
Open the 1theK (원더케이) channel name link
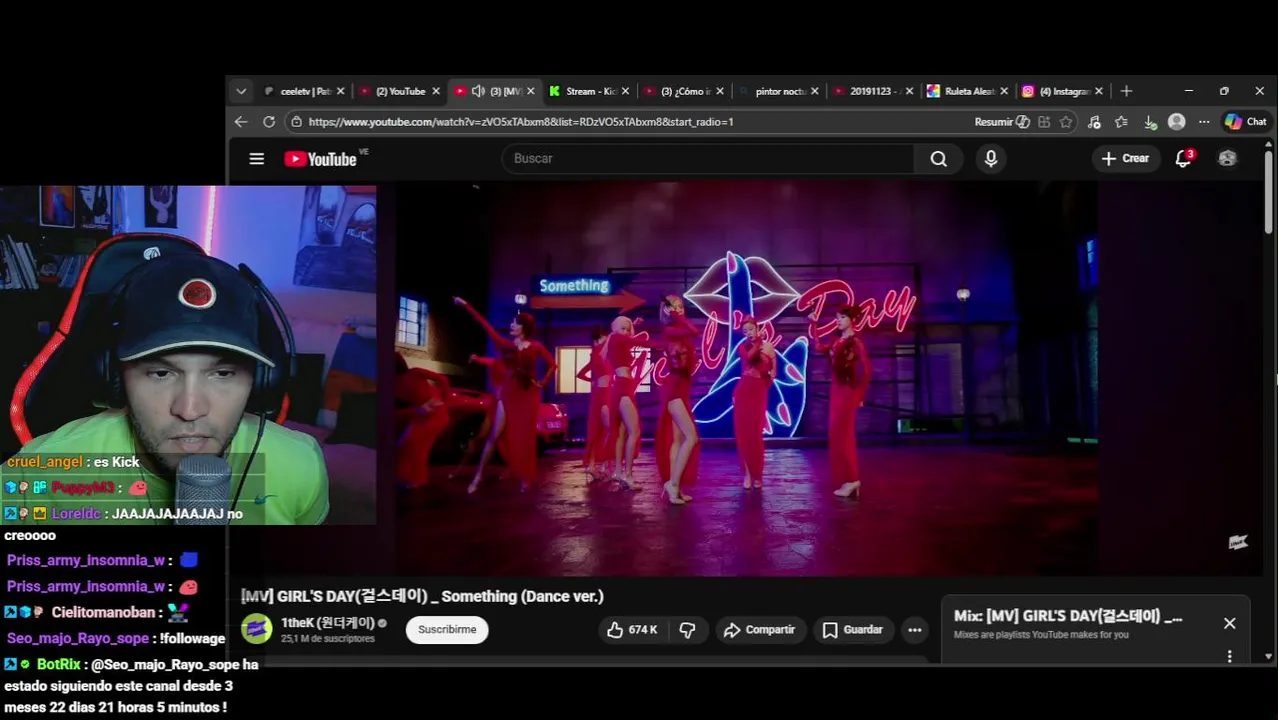(327, 623)
